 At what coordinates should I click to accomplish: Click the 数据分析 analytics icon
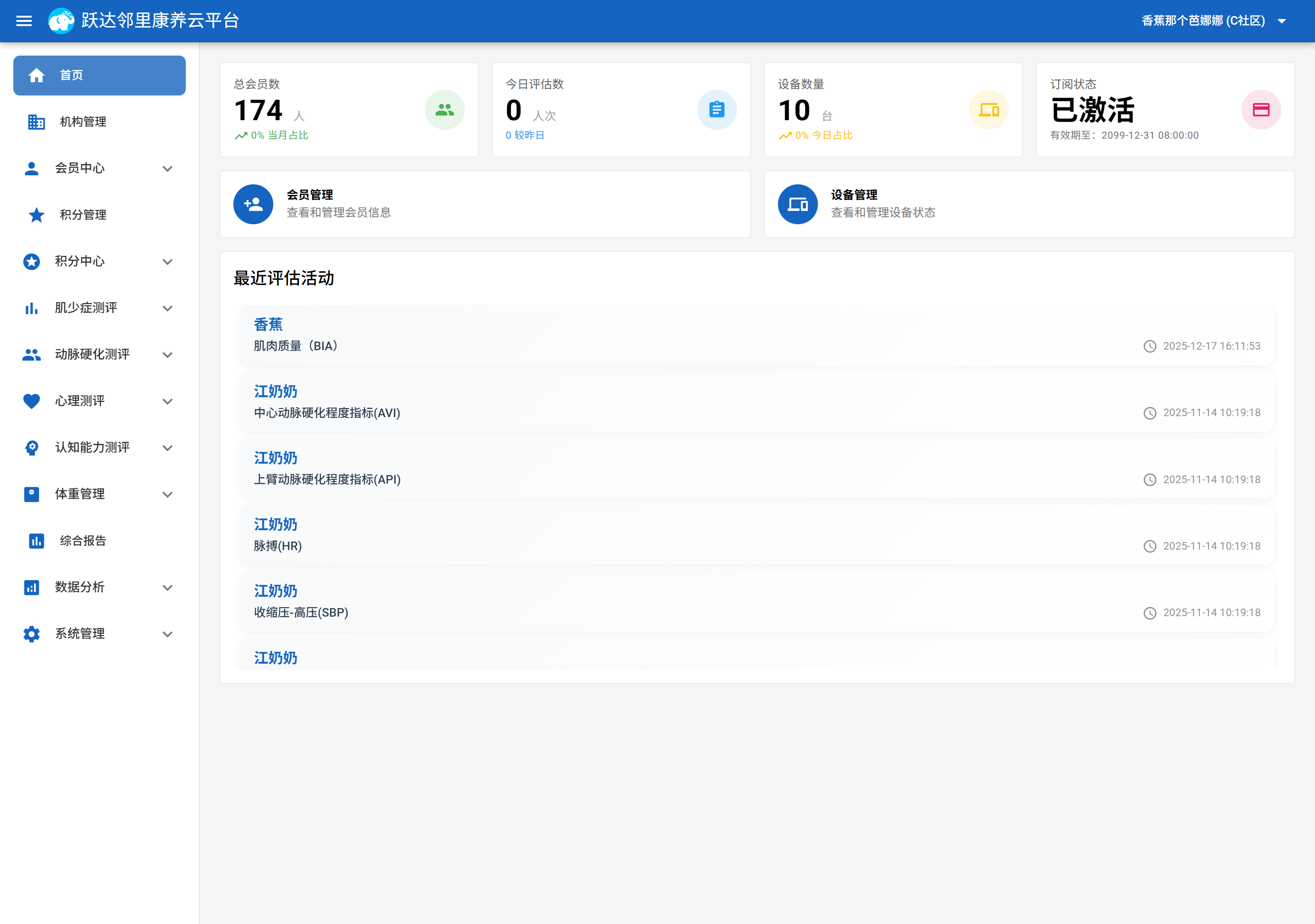(x=31, y=587)
